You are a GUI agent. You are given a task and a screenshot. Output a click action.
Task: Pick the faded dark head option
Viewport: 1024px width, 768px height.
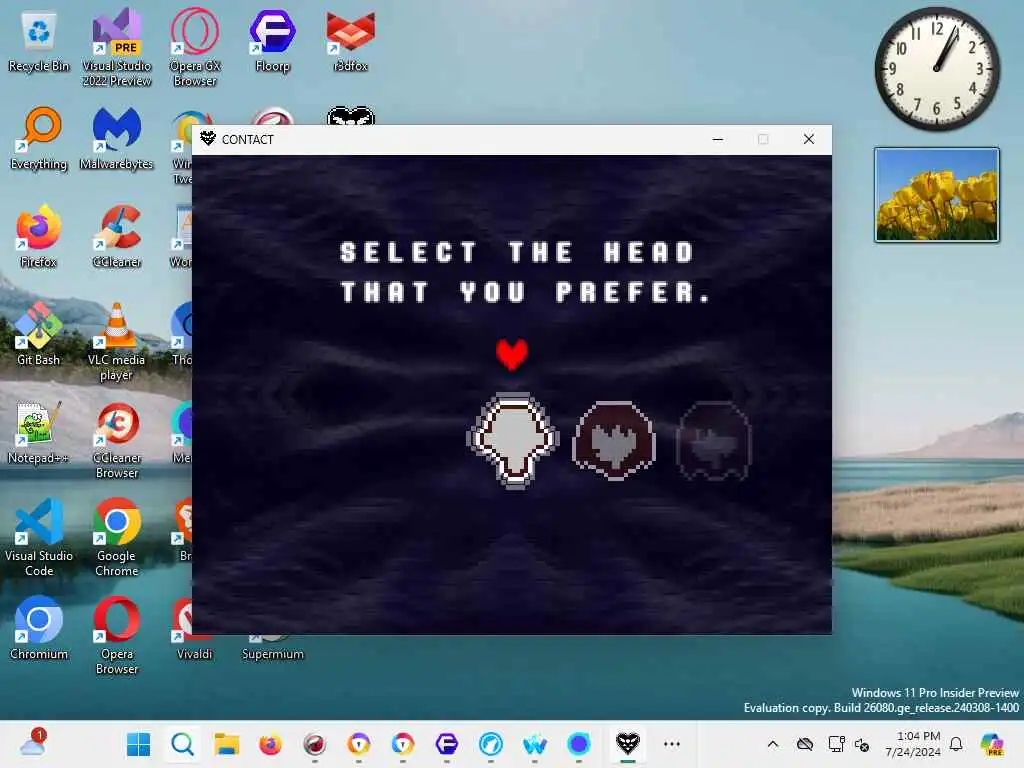[714, 441]
